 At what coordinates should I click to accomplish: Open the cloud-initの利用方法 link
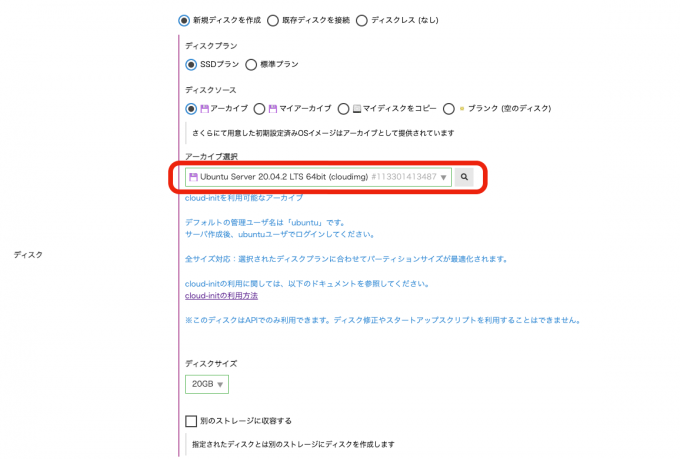(x=221, y=296)
